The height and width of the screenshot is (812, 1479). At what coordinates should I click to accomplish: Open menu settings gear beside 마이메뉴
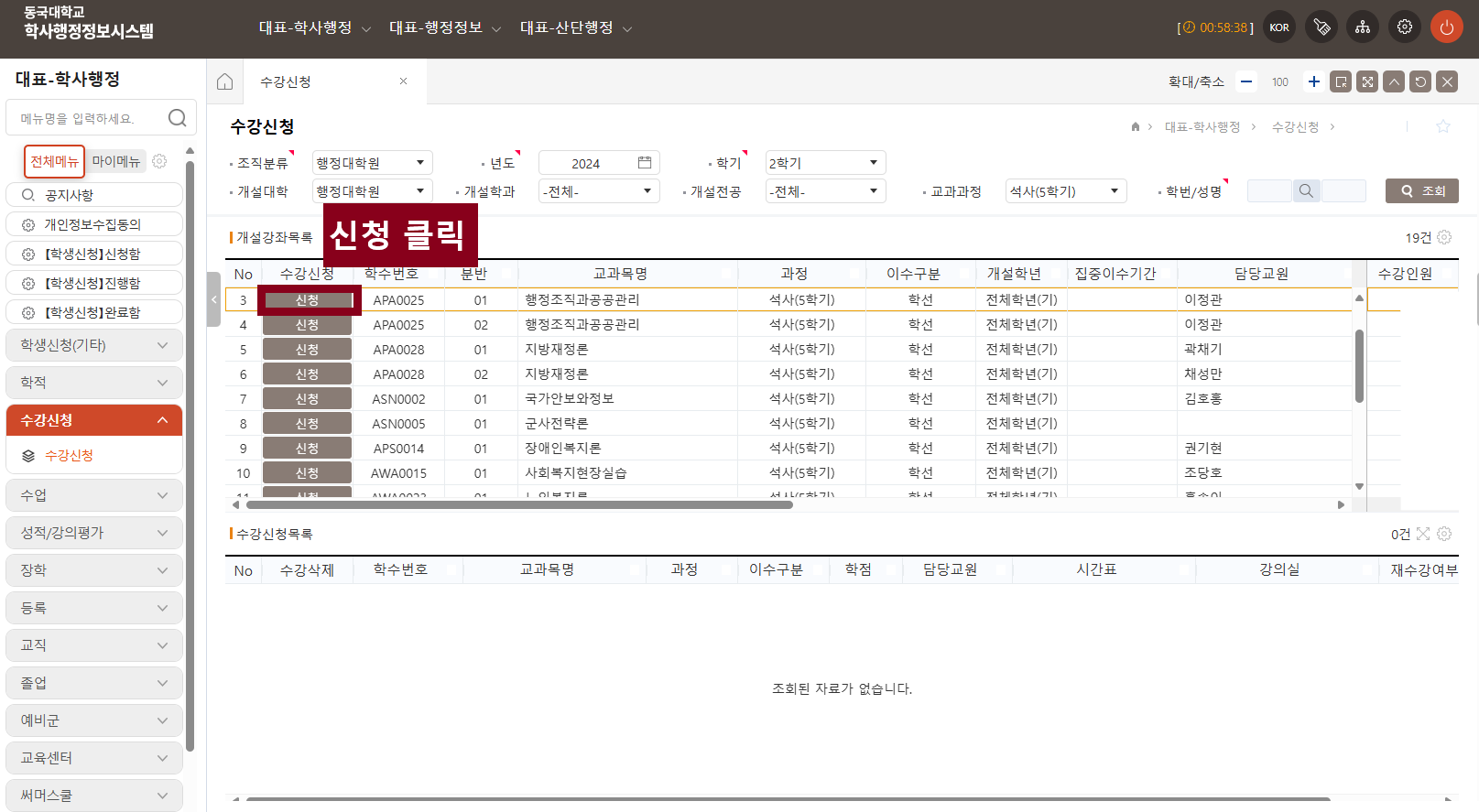tap(159, 161)
